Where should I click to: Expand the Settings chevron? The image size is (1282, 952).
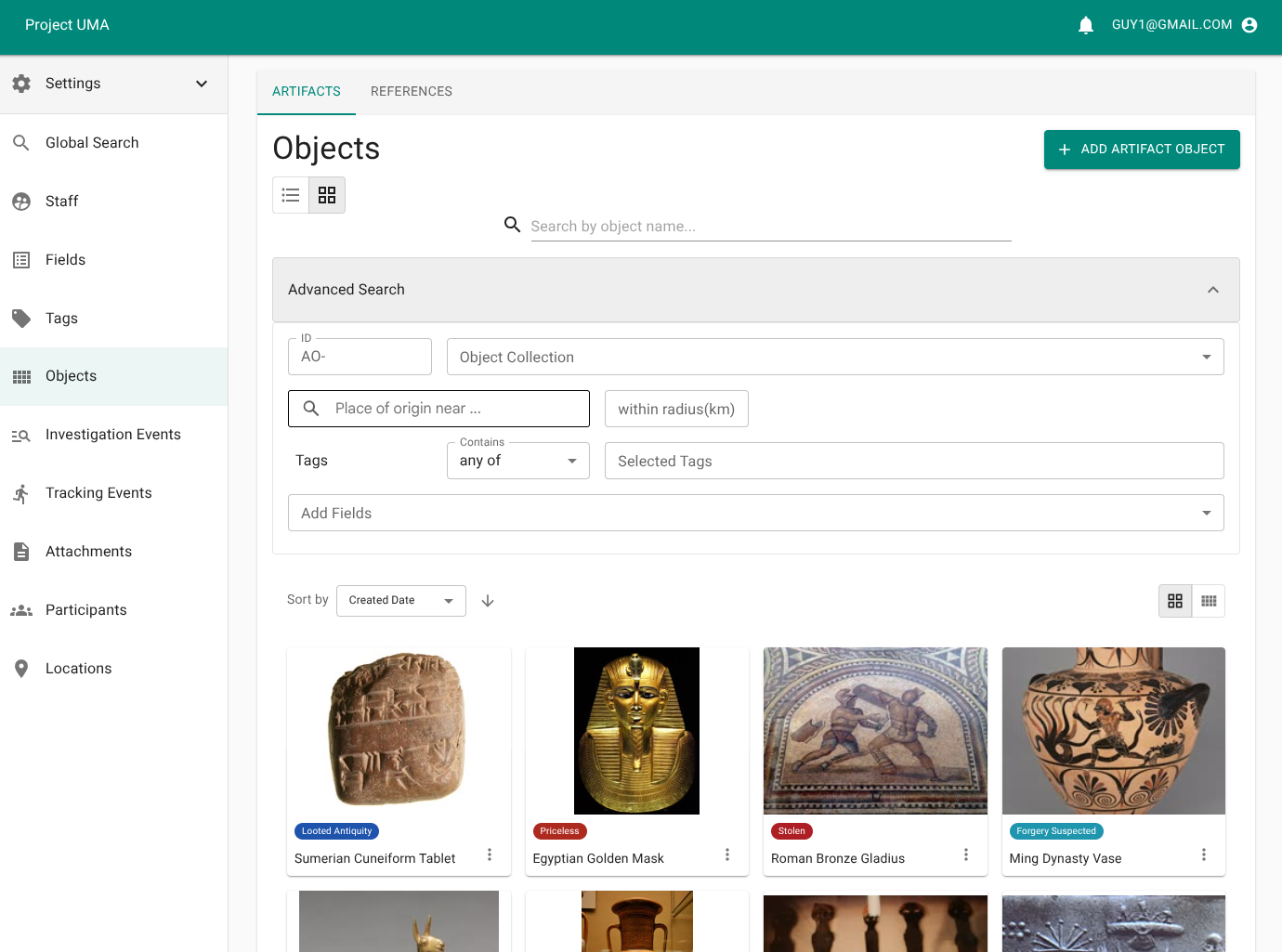click(x=202, y=84)
